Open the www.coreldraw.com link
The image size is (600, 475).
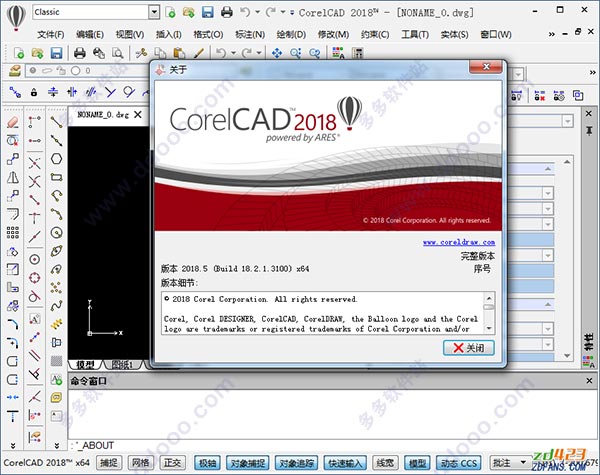[x=459, y=242]
